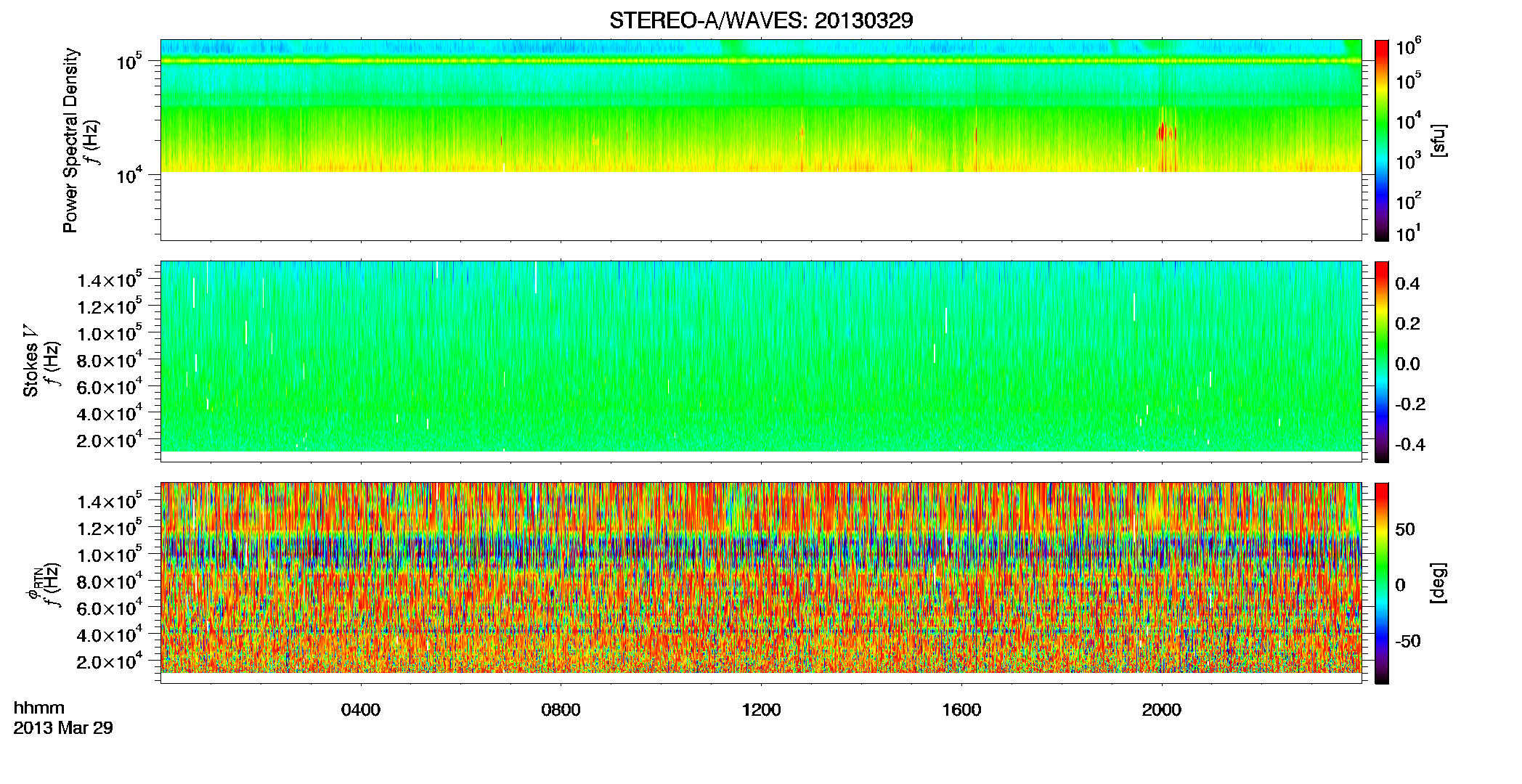Click the [sfu] units label
The width and height of the screenshot is (1522, 784).
click(x=1438, y=141)
